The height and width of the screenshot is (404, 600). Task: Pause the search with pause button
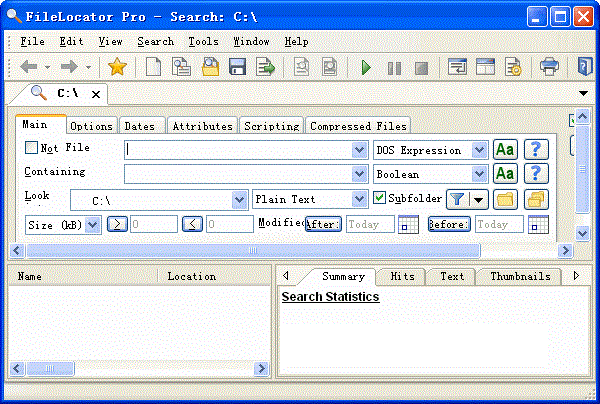click(394, 68)
